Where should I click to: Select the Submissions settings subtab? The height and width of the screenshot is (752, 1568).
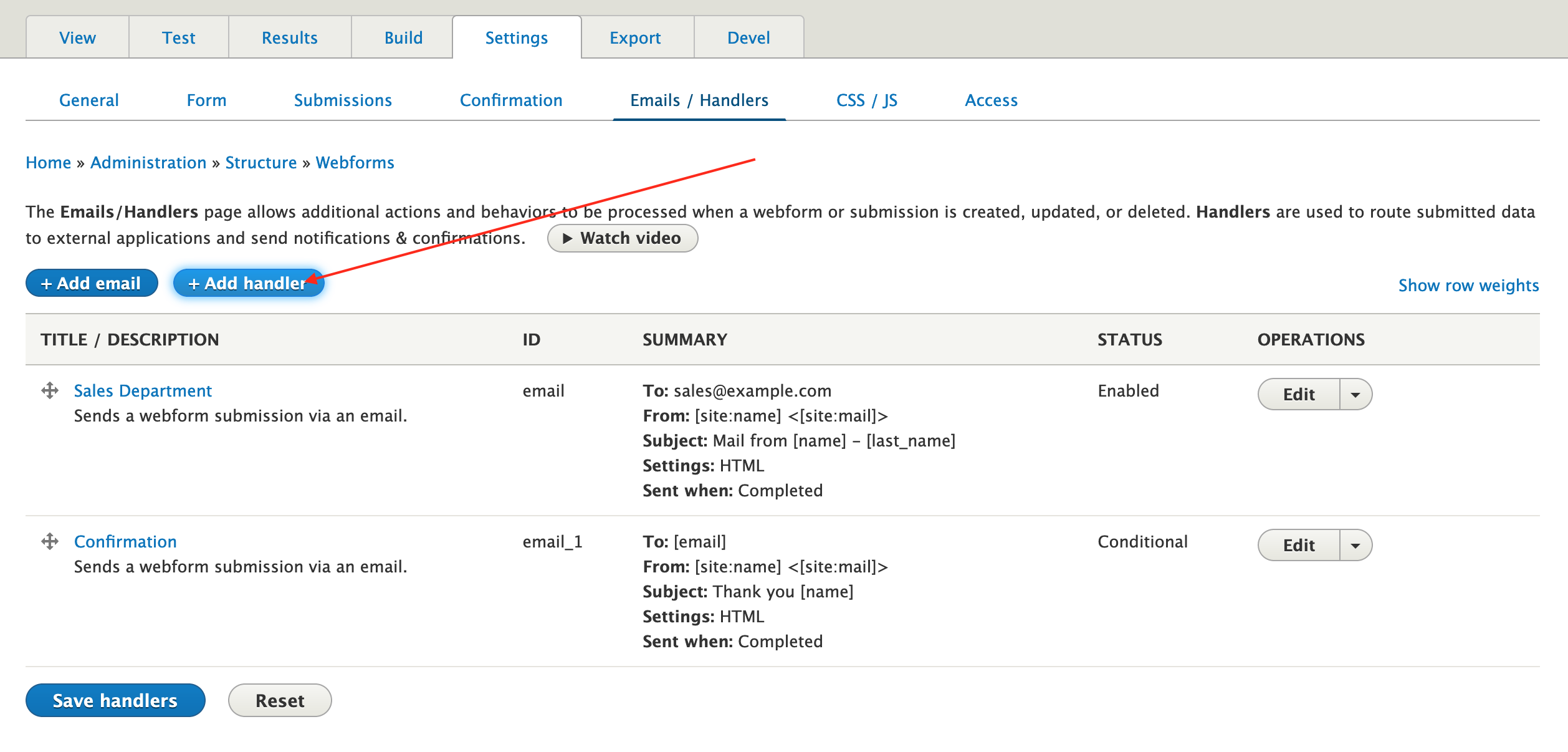point(343,100)
